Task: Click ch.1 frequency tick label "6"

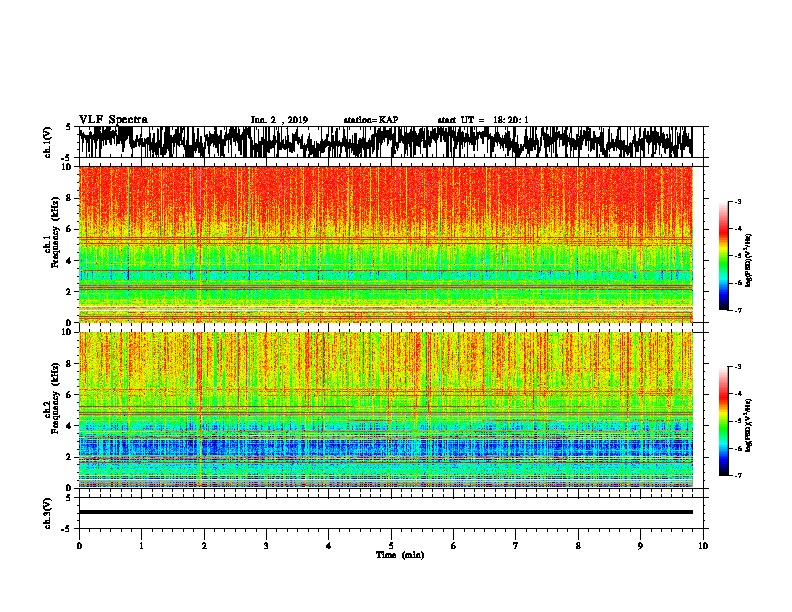Action: point(69,230)
